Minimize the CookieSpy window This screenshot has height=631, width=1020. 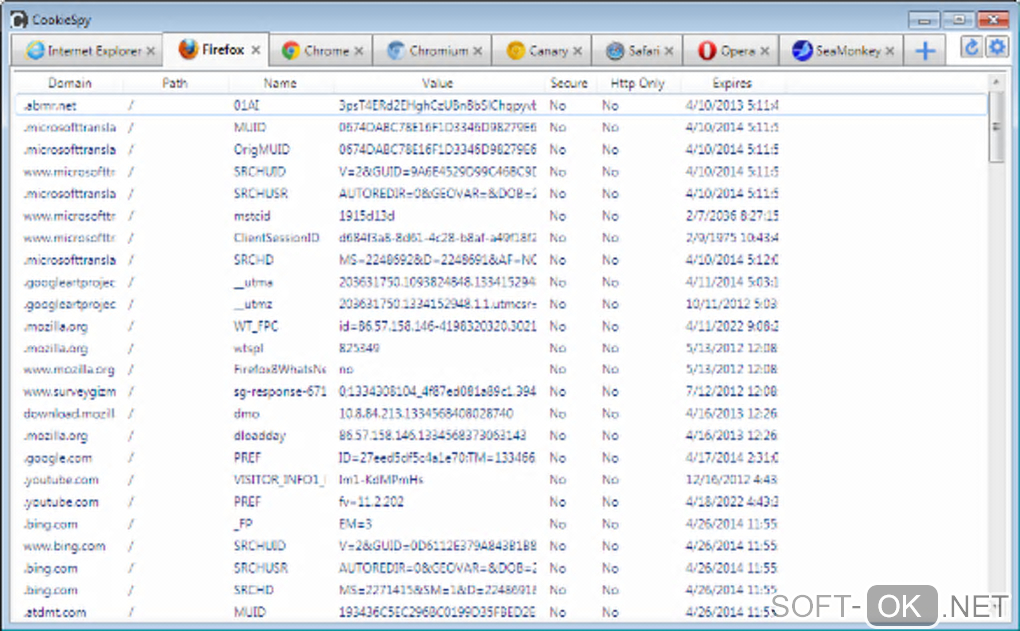coord(924,20)
